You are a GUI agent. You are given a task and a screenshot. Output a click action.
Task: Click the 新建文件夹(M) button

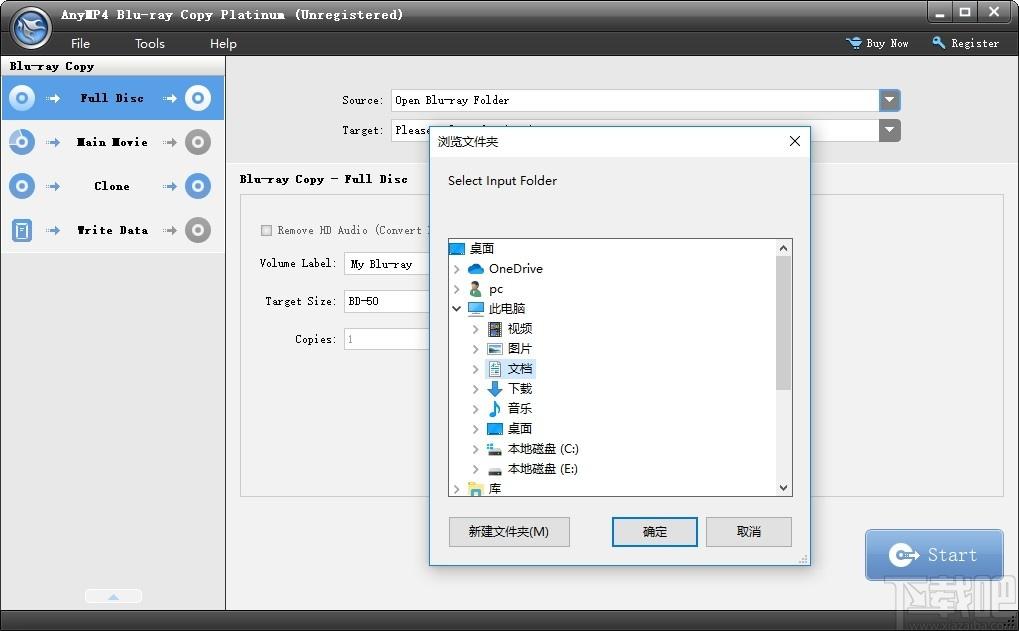click(509, 532)
